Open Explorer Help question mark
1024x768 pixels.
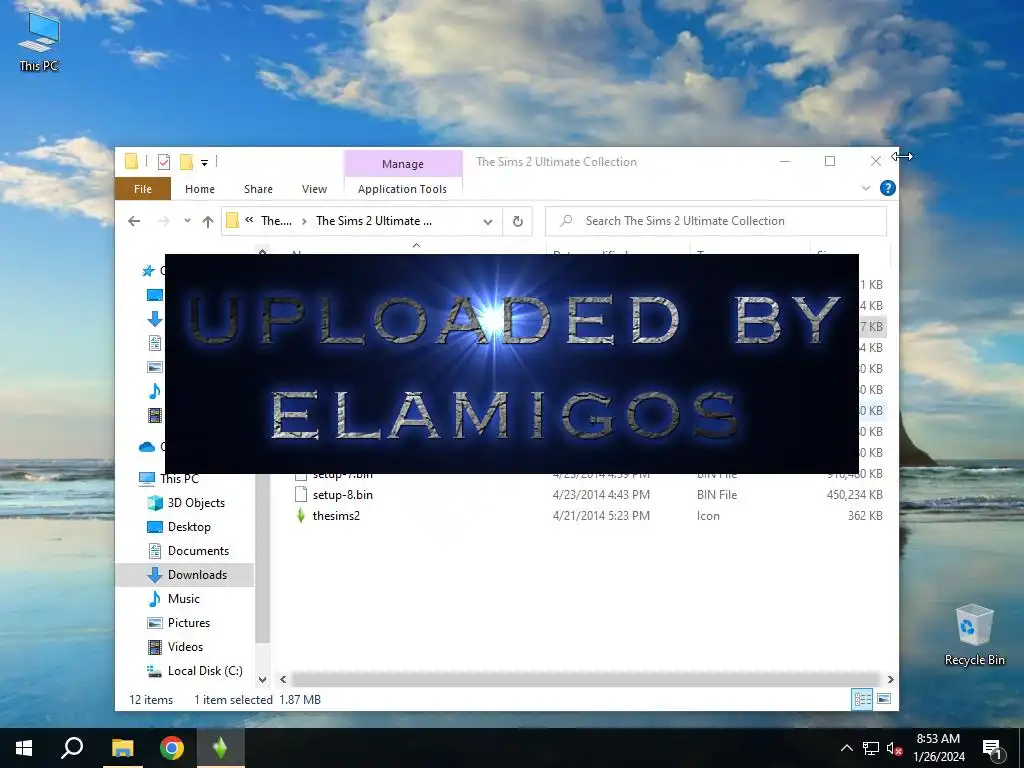click(x=888, y=188)
